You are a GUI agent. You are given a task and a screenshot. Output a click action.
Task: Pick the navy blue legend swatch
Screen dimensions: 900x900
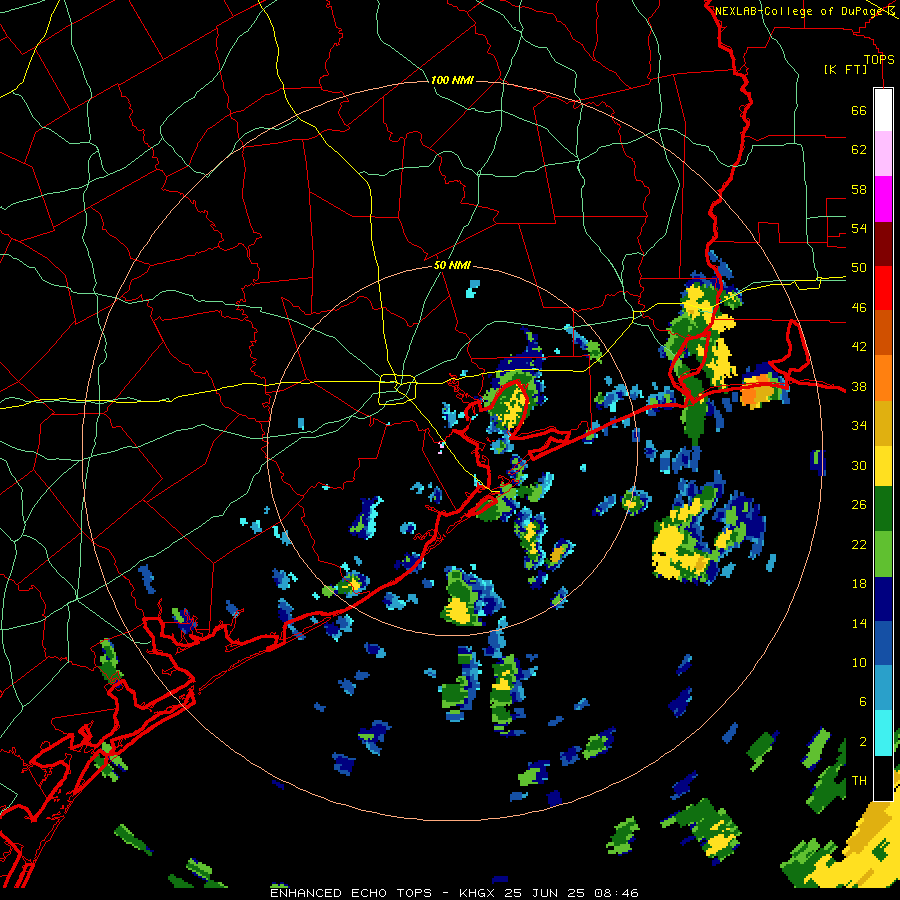coord(883,599)
